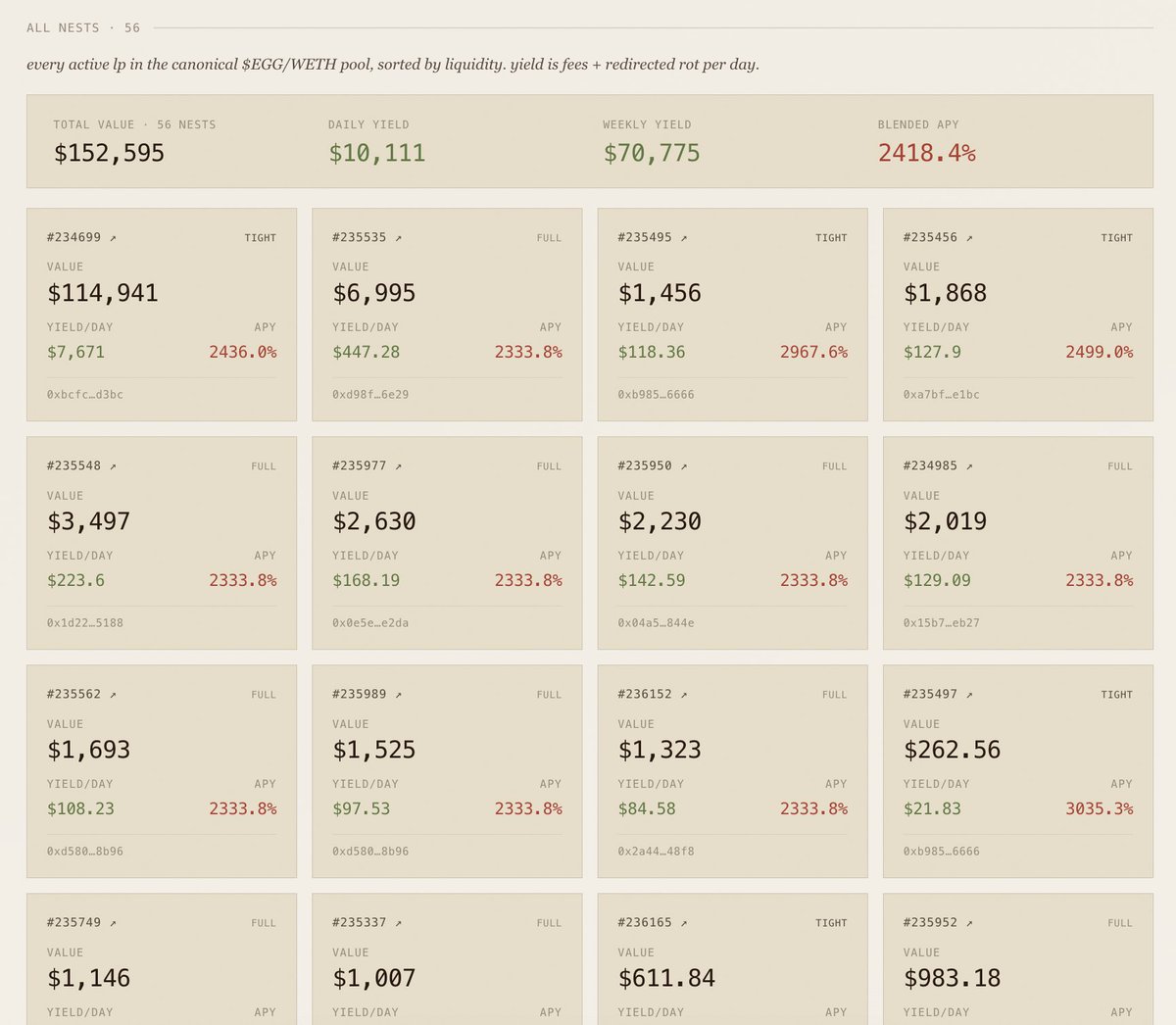The image size is (1176, 1025).
Task: Open external link arrow beside #234985
Action: [x=969, y=466]
